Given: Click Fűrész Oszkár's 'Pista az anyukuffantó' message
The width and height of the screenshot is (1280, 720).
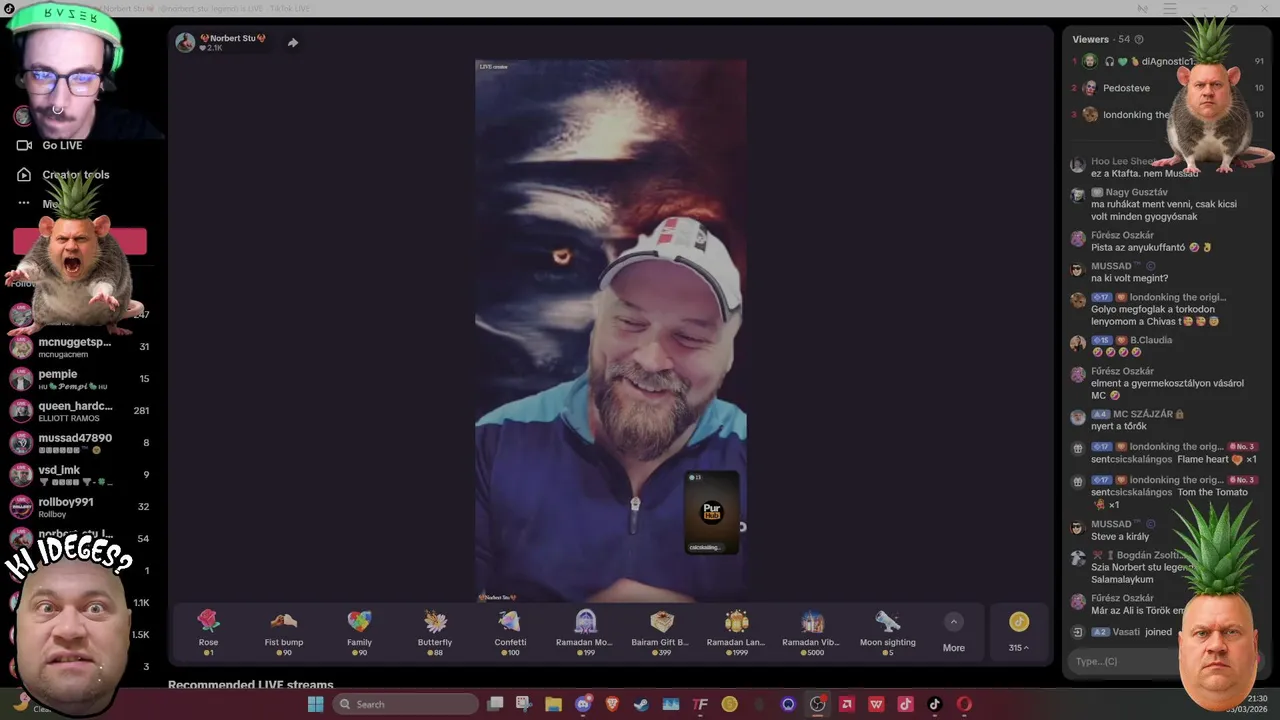Looking at the screenshot, I should pyautogui.click(x=1150, y=247).
